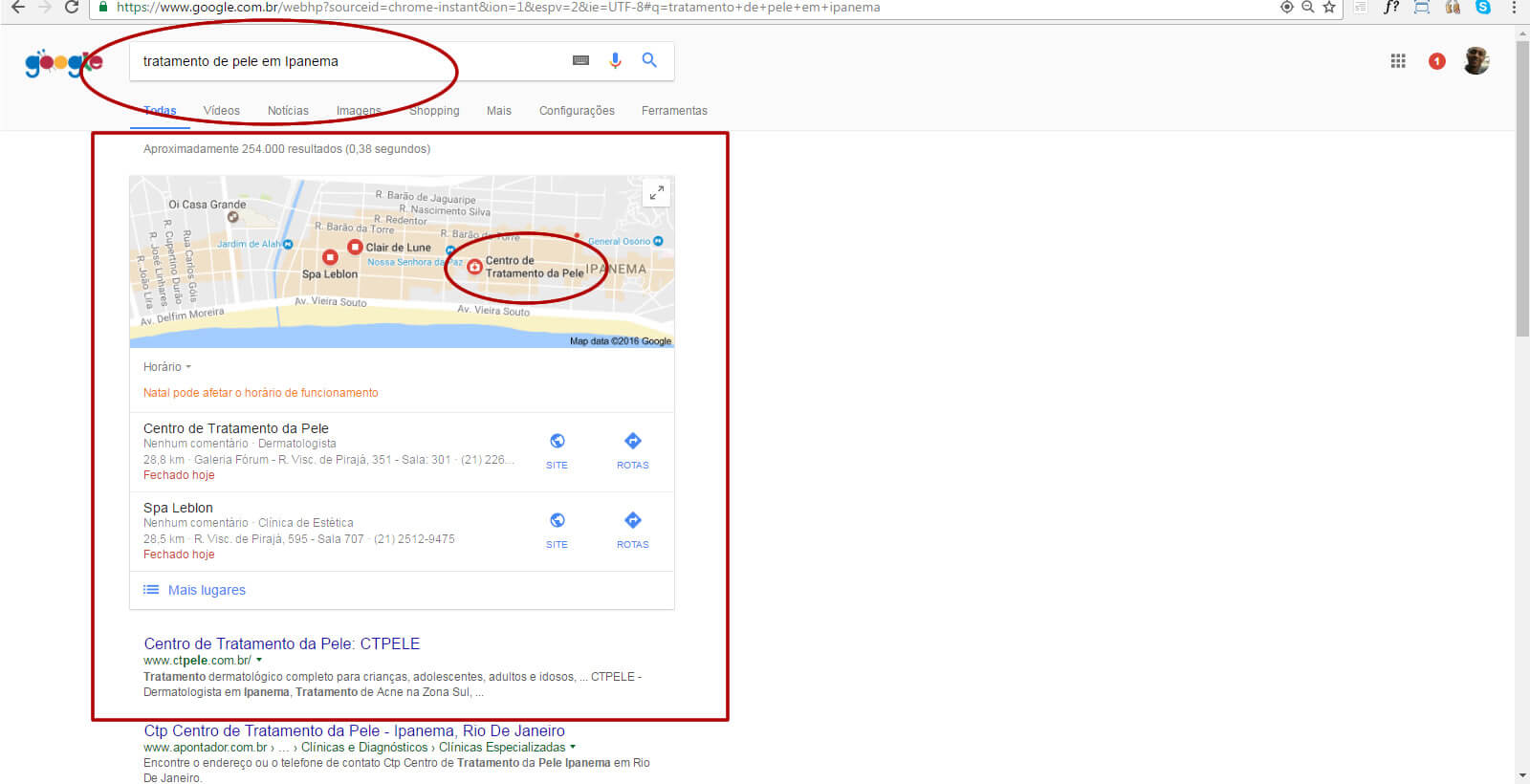
Task: View the red notification badge
Action: point(1436,61)
